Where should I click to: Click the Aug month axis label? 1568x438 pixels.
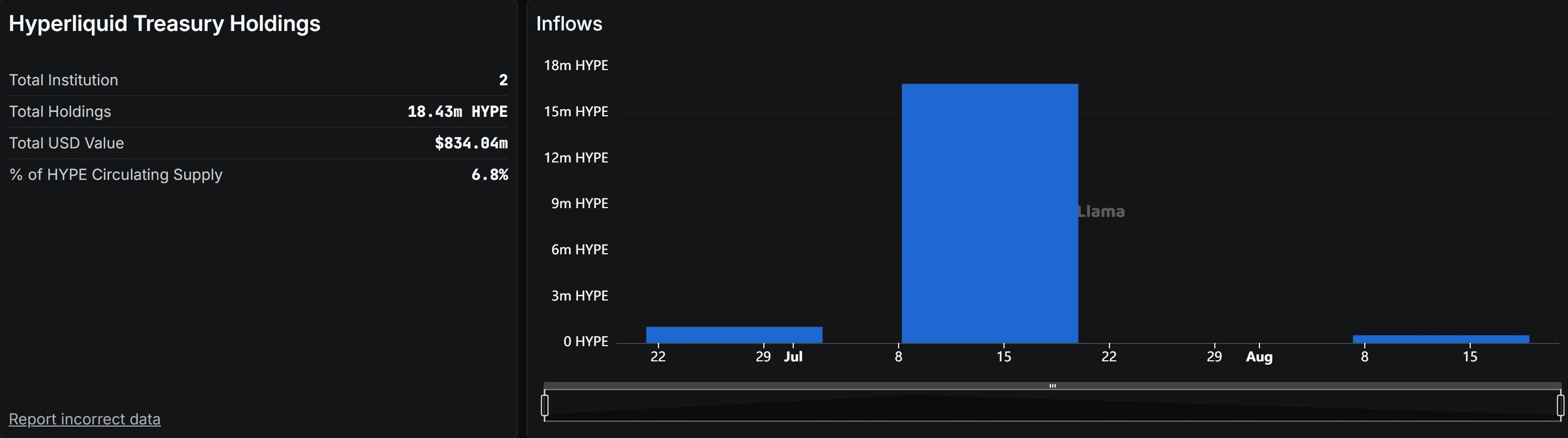1259,357
